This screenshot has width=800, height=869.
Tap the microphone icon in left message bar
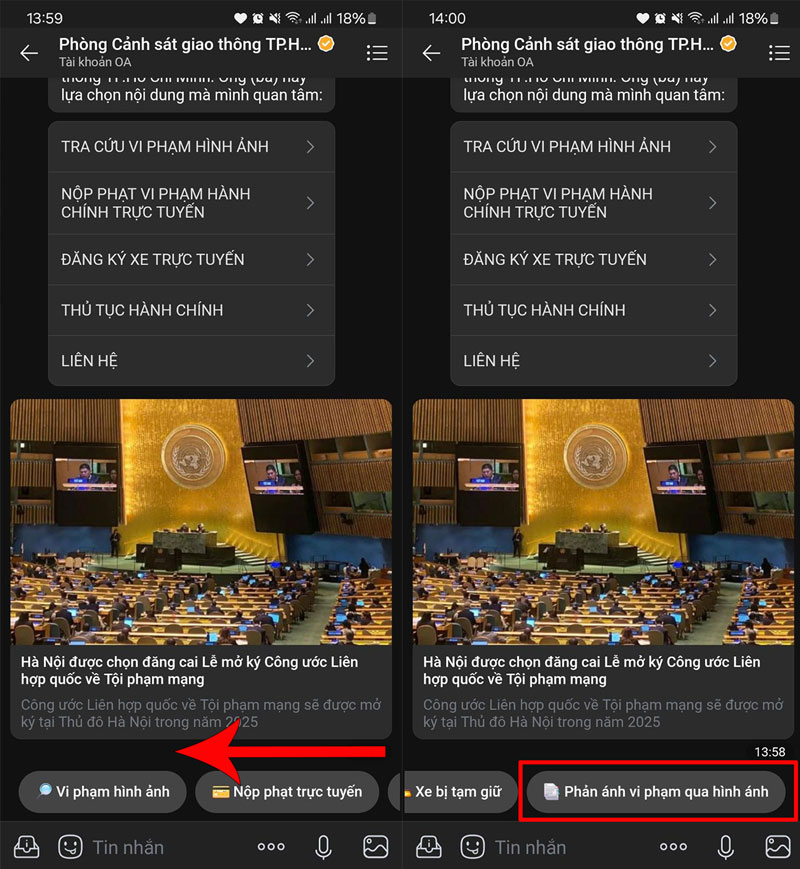pyautogui.click(x=323, y=847)
